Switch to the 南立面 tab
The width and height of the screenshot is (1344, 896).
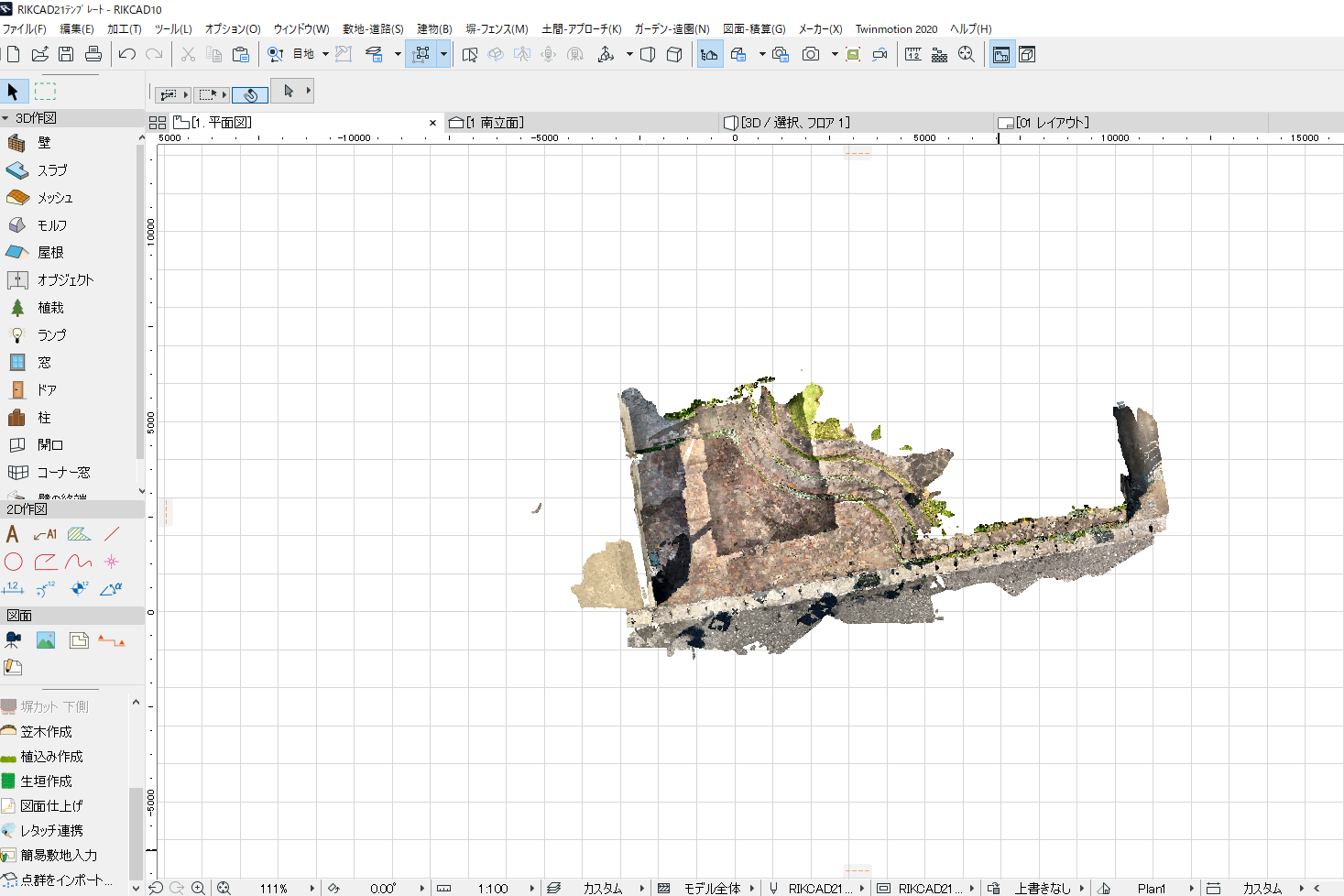[x=495, y=123]
